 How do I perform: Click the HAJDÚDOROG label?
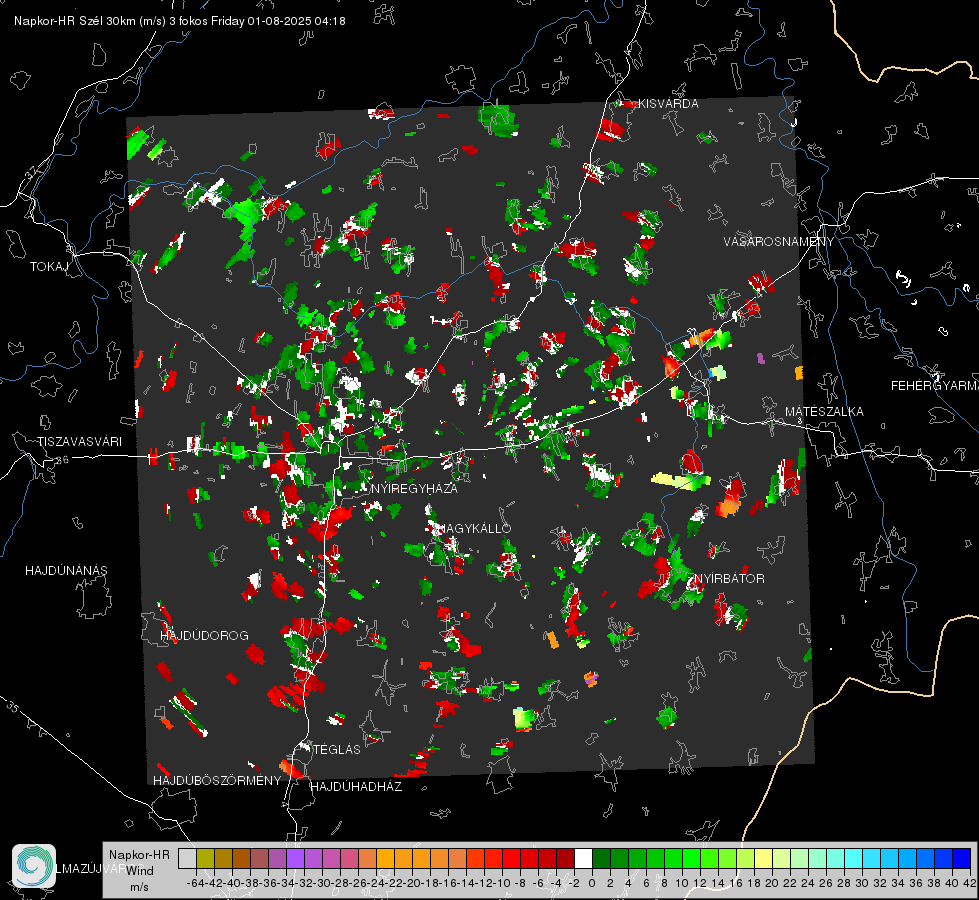click(204, 635)
